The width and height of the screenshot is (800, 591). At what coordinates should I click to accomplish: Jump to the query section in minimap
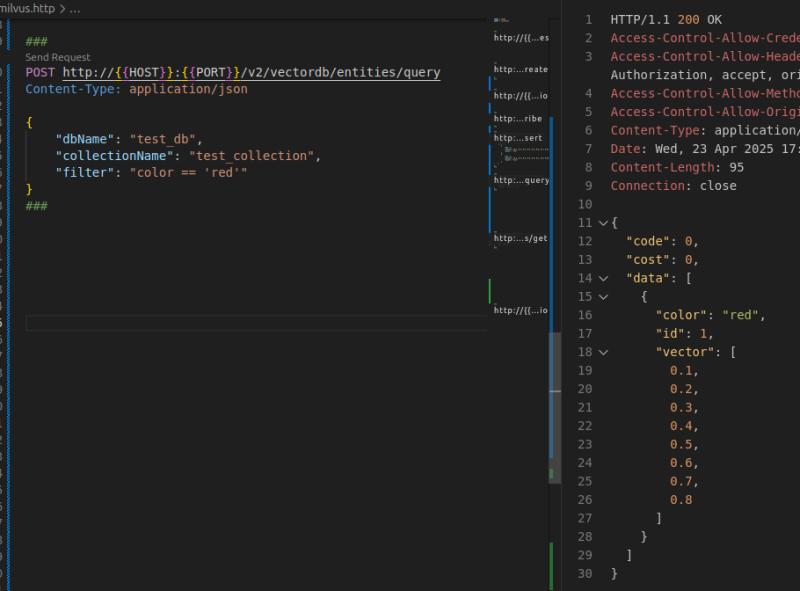[522, 181]
